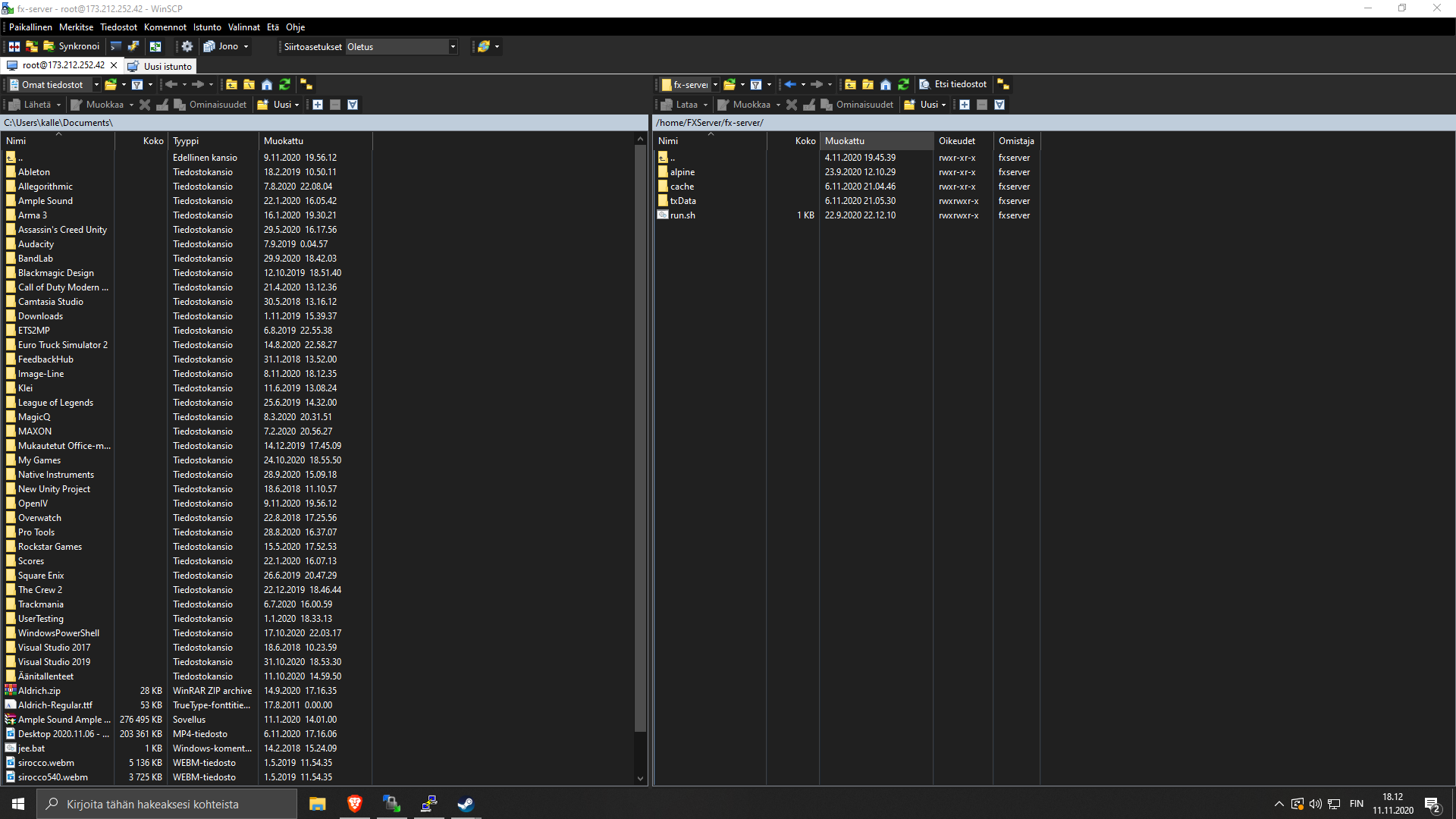The image size is (1456, 819).
Task: Expand Omat tiedostot drive dropdown
Action: pyautogui.click(x=96, y=84)
